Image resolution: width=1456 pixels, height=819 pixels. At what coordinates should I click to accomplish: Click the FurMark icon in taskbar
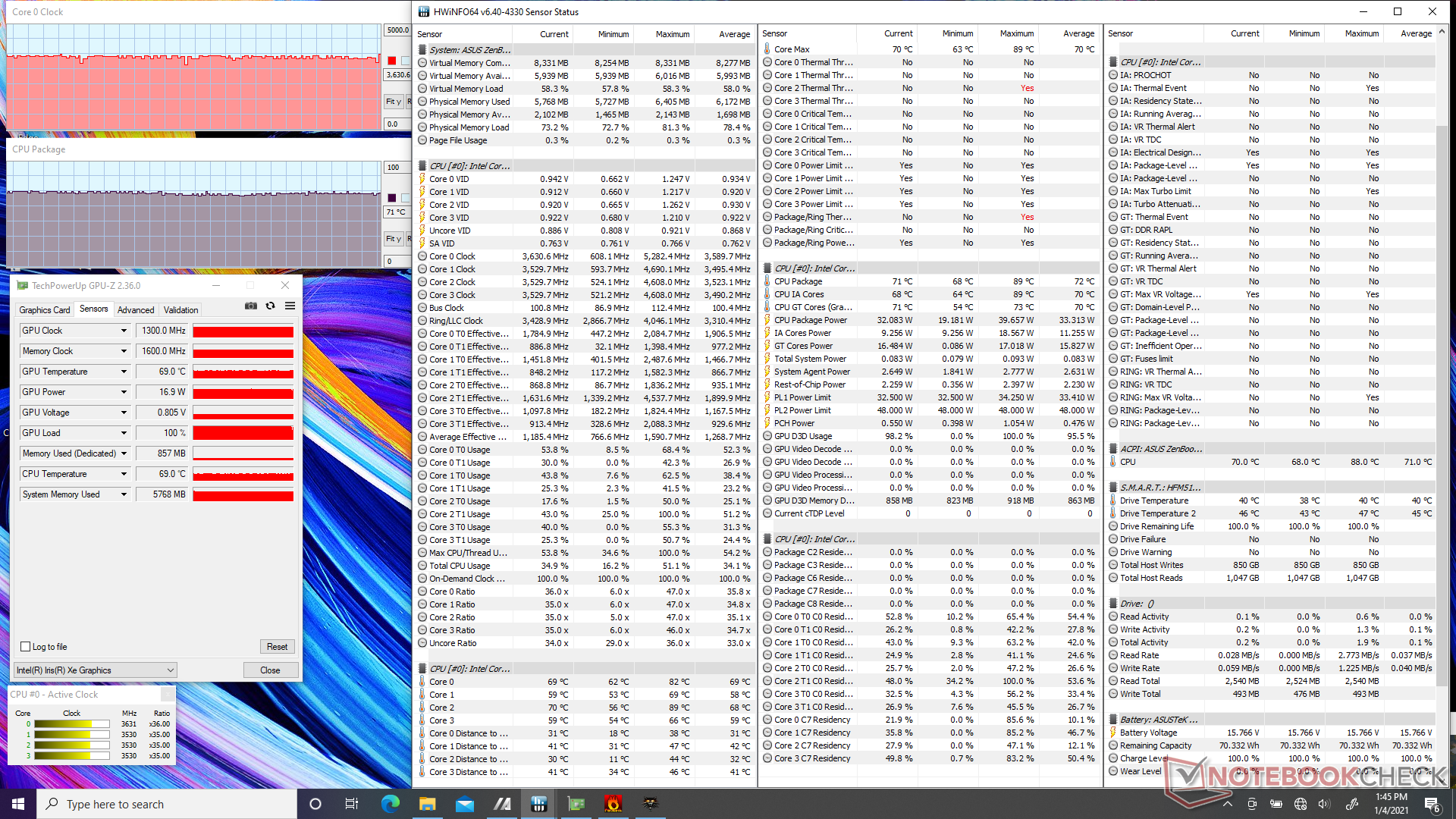tap(613, 804)
